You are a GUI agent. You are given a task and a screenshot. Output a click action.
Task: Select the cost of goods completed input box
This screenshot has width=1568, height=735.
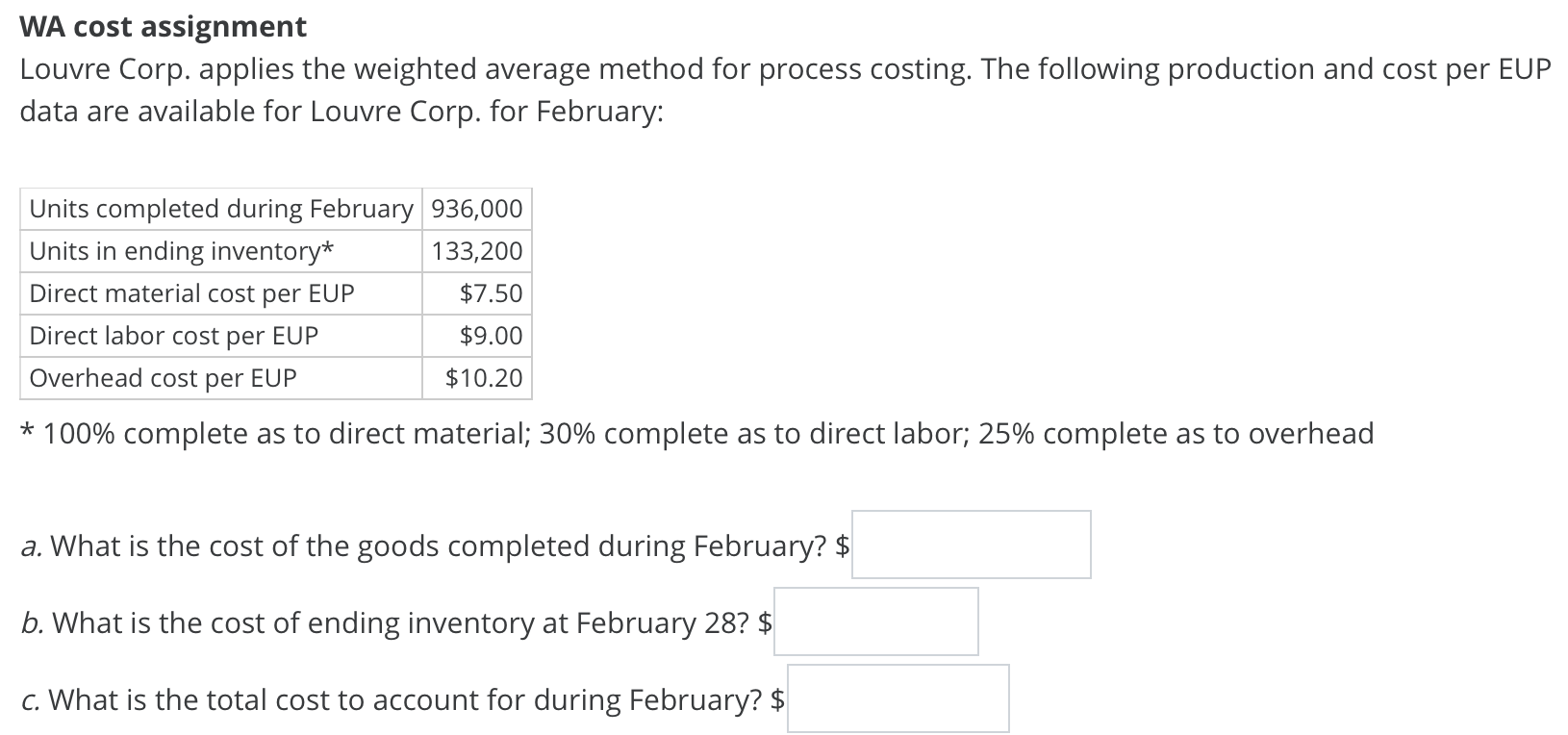(x=969, y=544)
